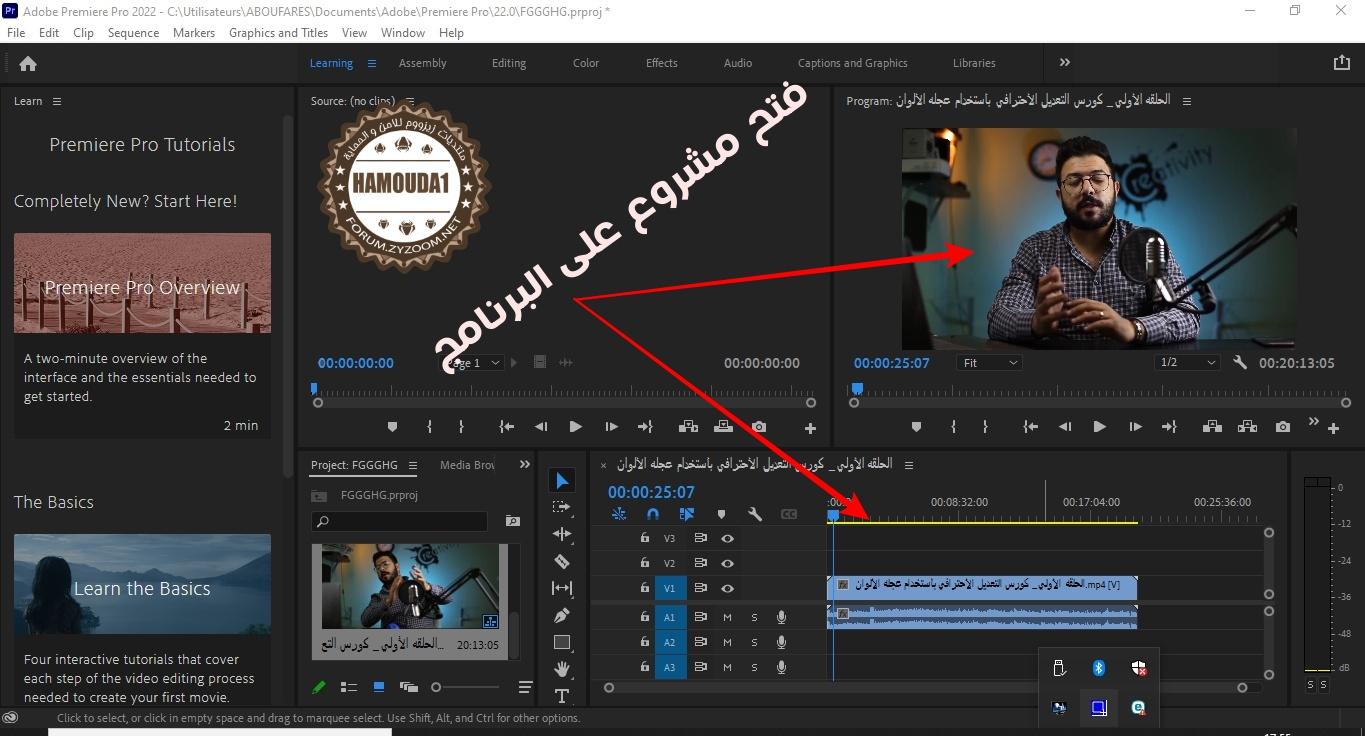This screenshot has height=736, width=1365.
Task: Open the Timeline sequence panel menu
Action: click(x=909, y=464)
